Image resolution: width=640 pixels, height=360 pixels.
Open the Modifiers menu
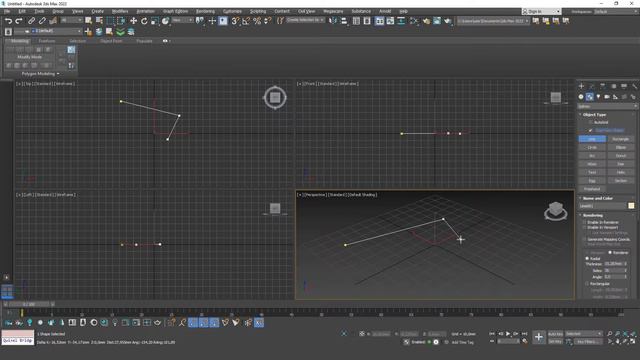click(x=120, y=11)
